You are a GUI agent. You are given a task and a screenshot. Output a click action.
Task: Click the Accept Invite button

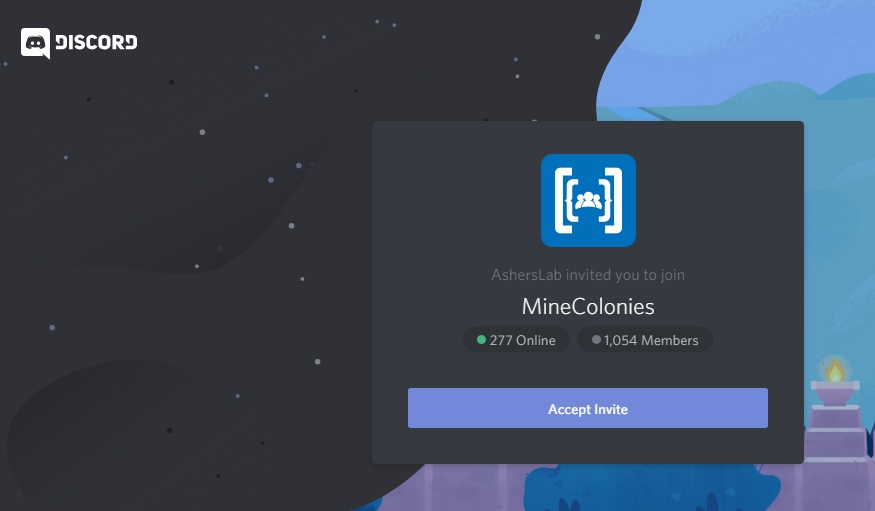588,408
